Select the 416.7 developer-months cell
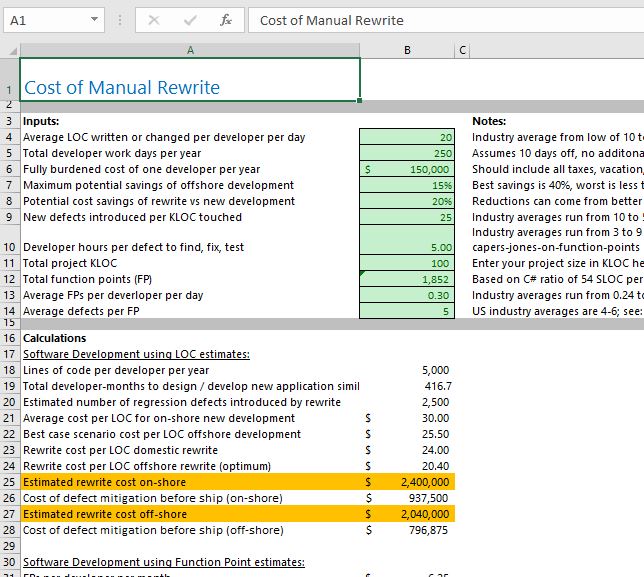 407,386
